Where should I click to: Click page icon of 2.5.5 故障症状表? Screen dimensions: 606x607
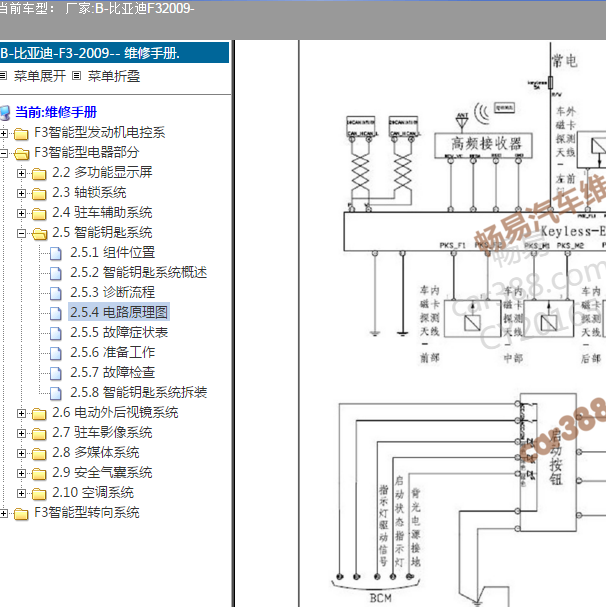tap(56, 334)
